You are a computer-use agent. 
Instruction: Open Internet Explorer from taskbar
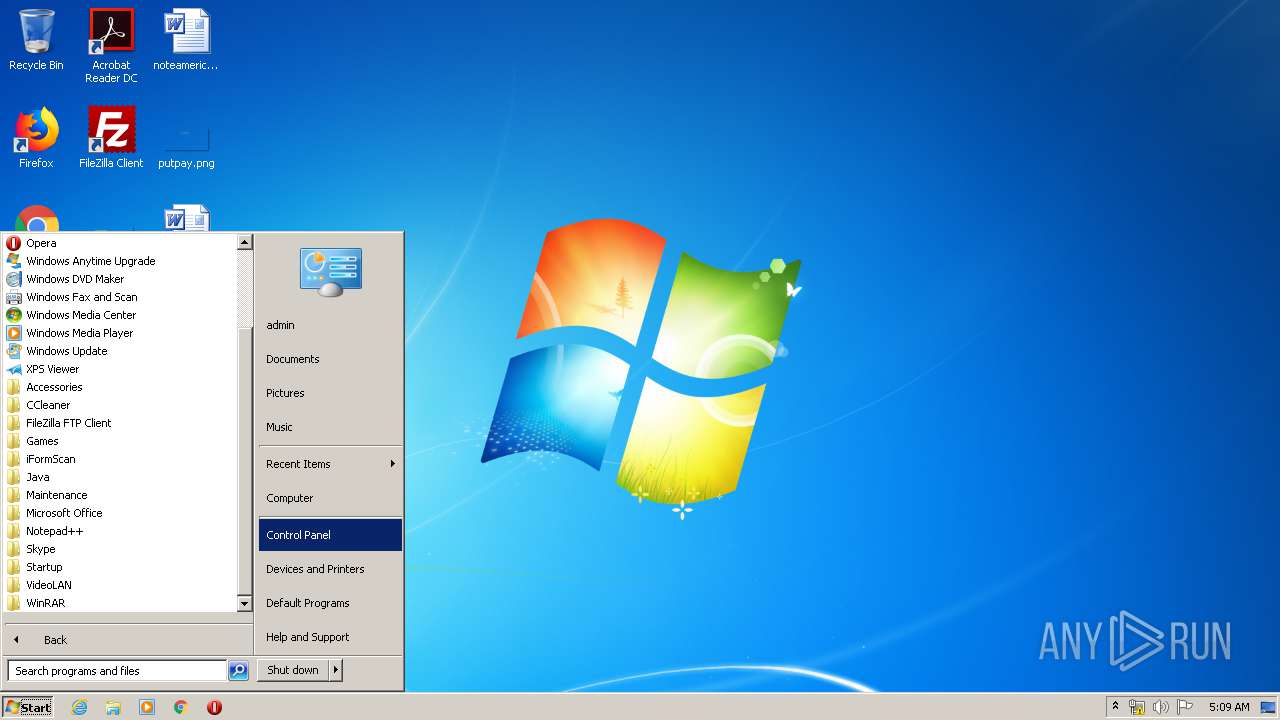click(80, 707)
